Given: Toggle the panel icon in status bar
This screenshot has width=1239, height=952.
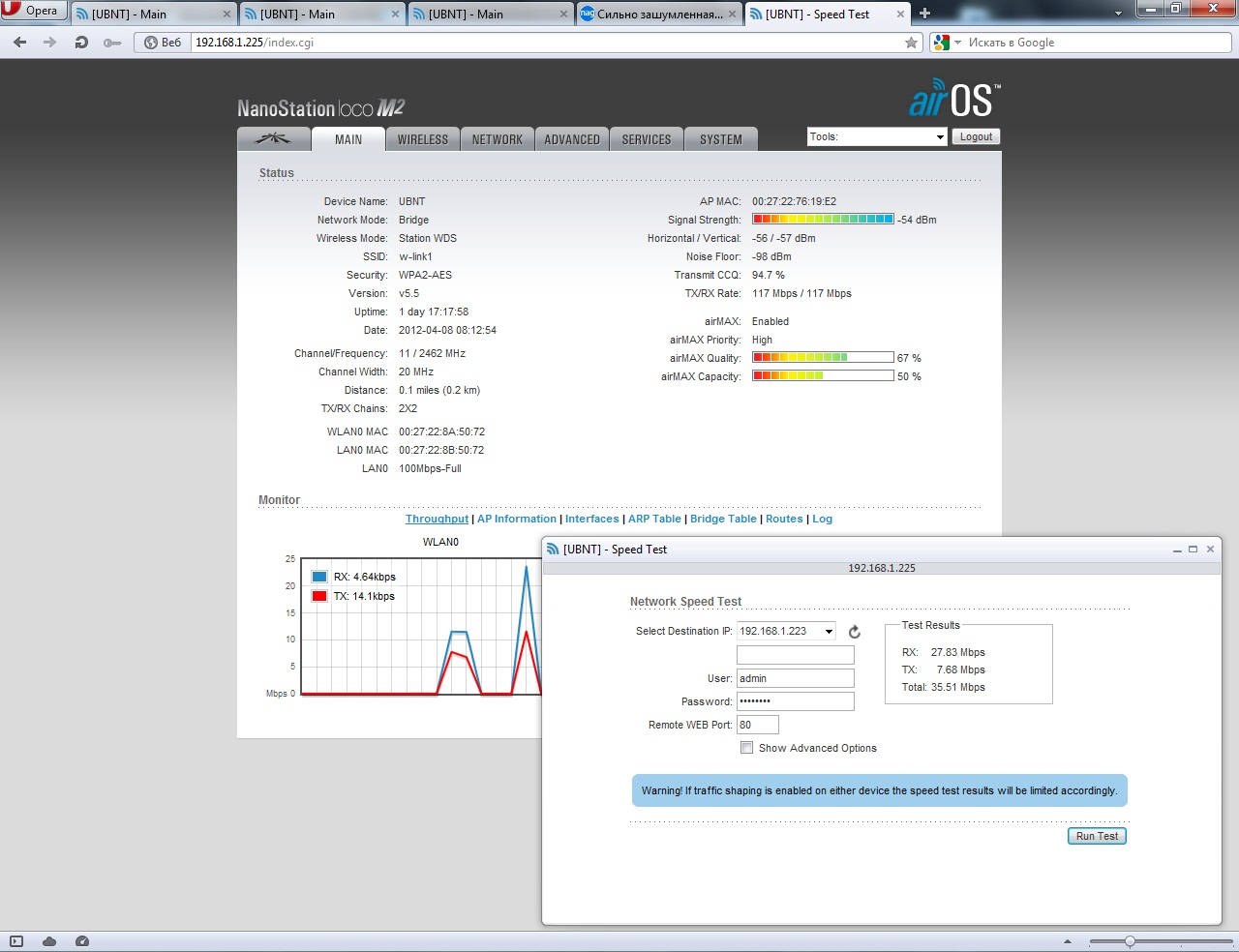Looking at the screenshot, I should [x=16, y=941].
